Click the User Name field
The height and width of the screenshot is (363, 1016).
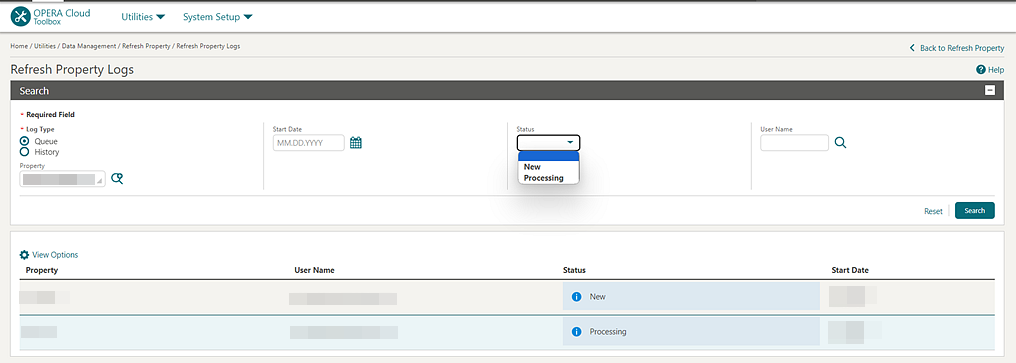(x=794, y=143)
